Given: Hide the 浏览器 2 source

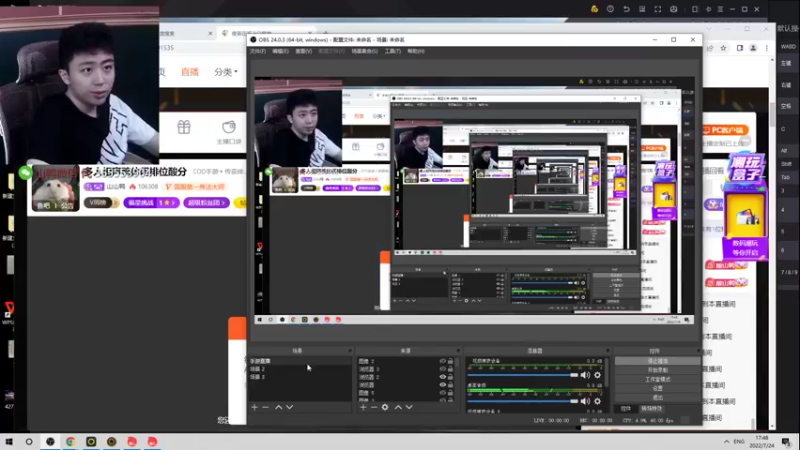Looking at the screenshot, I should point(442,377).
